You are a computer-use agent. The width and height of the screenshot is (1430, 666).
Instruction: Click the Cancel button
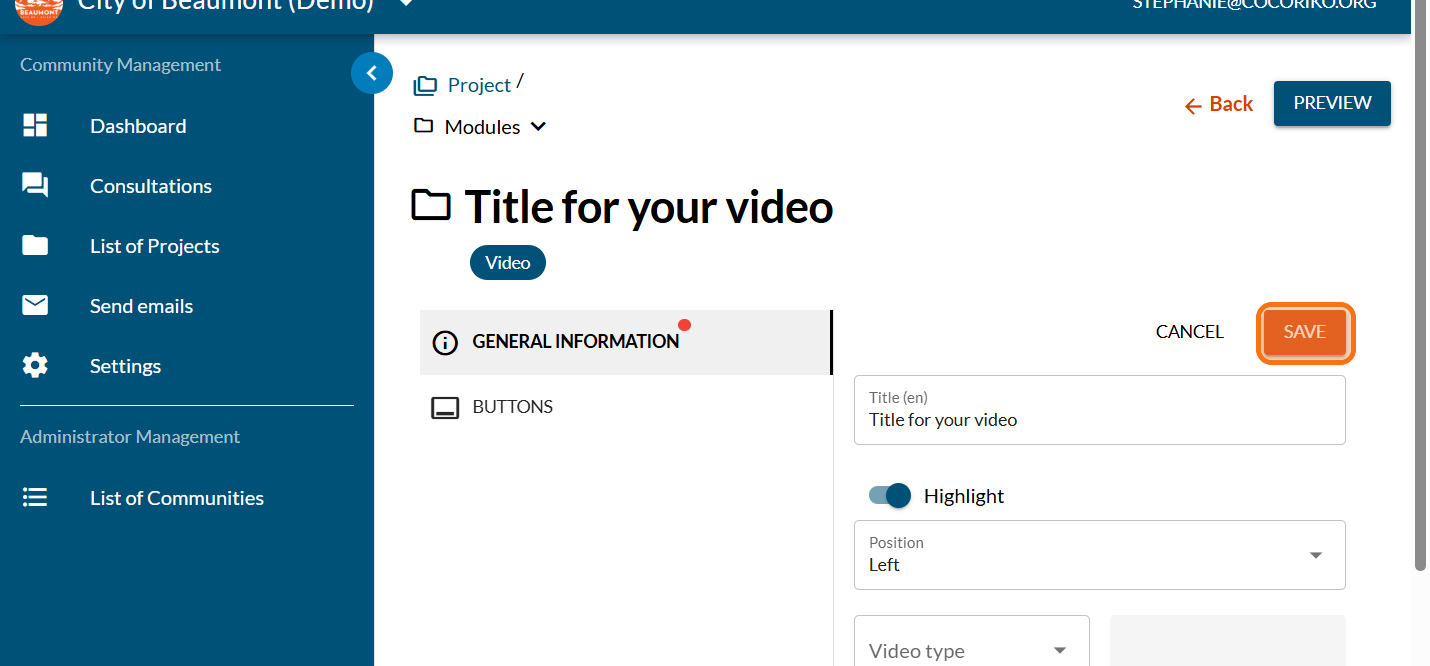[x=1189, y=332]
